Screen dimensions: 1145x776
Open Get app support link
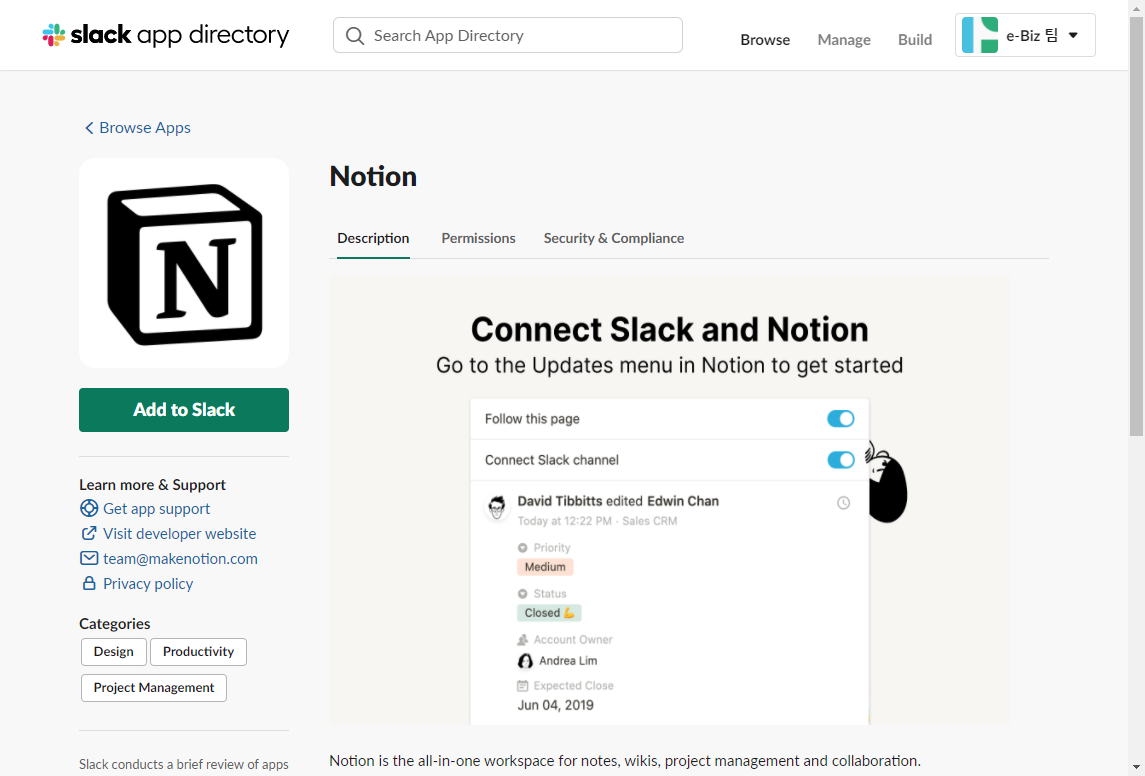point(156,508)
